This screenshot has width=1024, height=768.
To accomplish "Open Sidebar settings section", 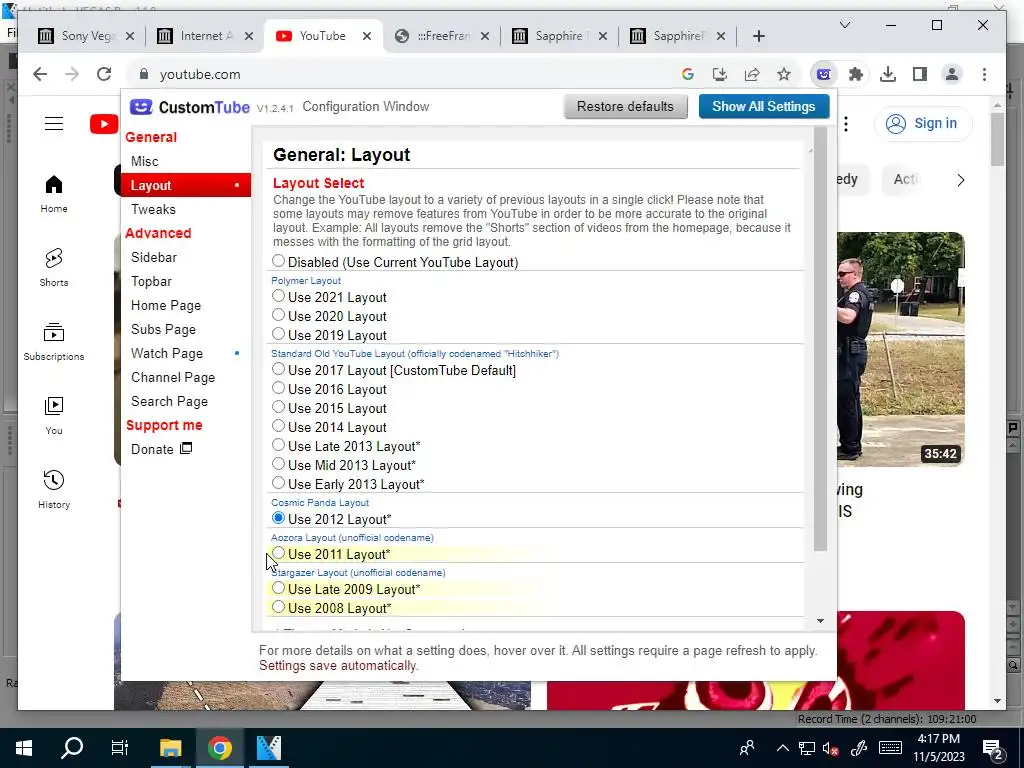I will point(153,257).
